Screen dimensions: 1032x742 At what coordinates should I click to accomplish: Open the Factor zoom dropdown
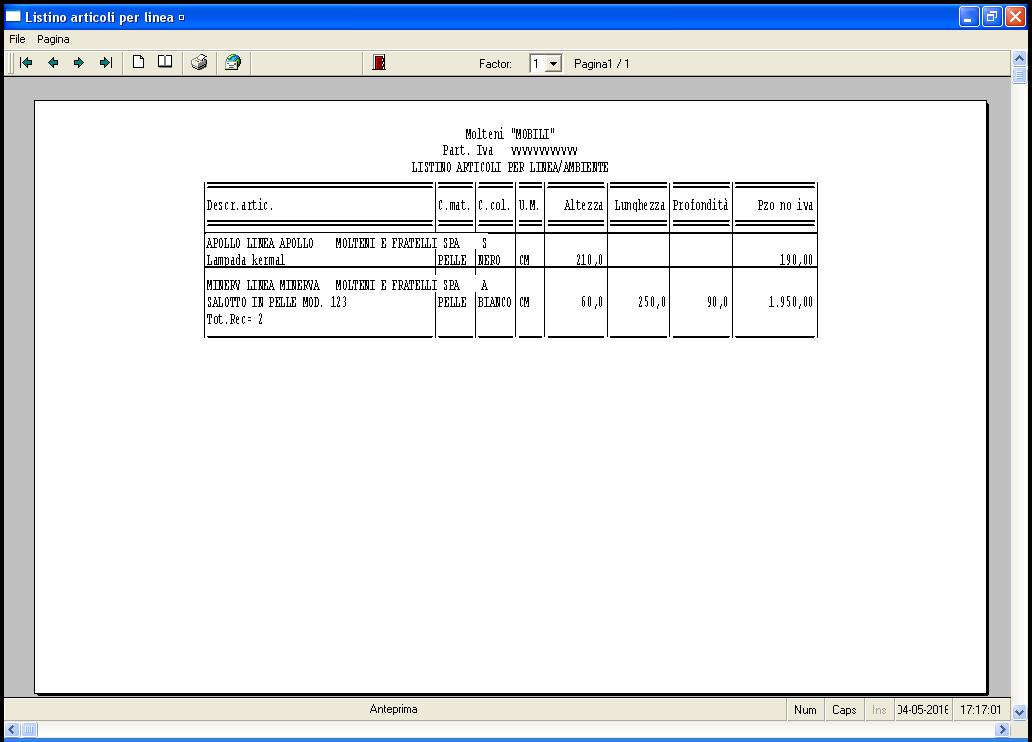coord(554,64)
